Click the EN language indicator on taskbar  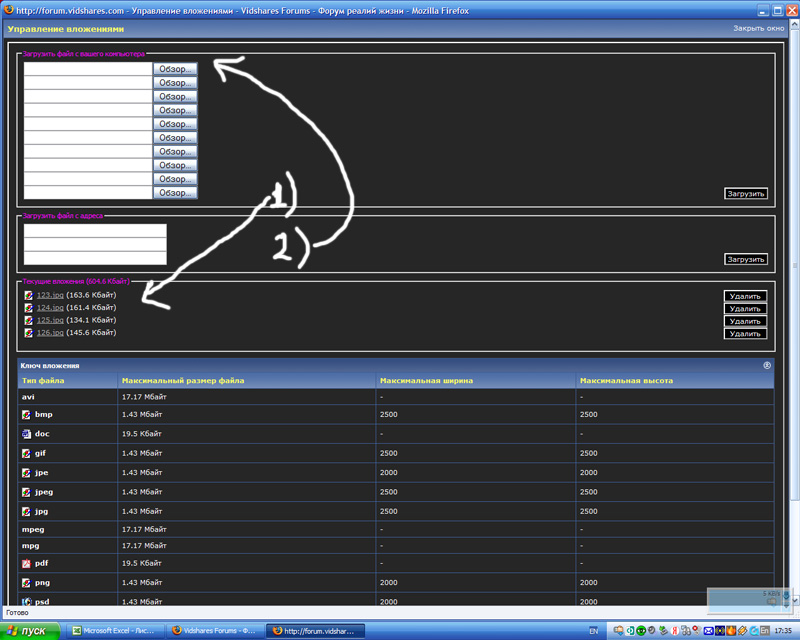tap(594, 631)
